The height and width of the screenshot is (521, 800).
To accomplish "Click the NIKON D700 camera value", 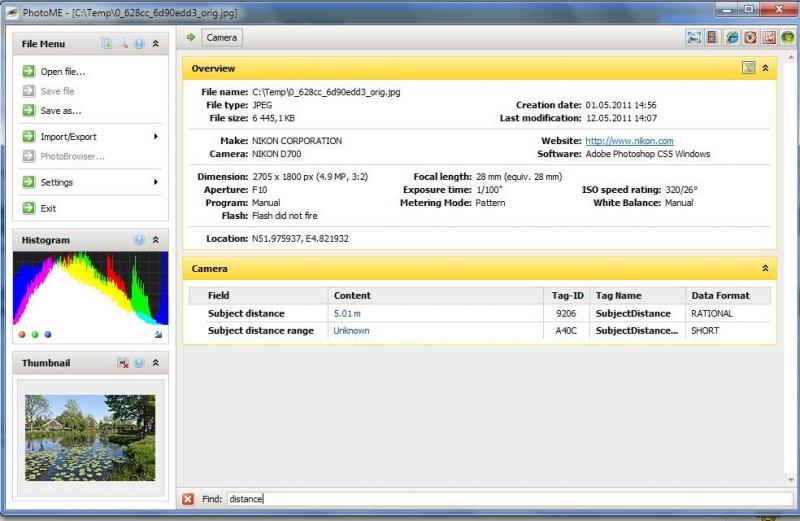I will pos(276,154).
